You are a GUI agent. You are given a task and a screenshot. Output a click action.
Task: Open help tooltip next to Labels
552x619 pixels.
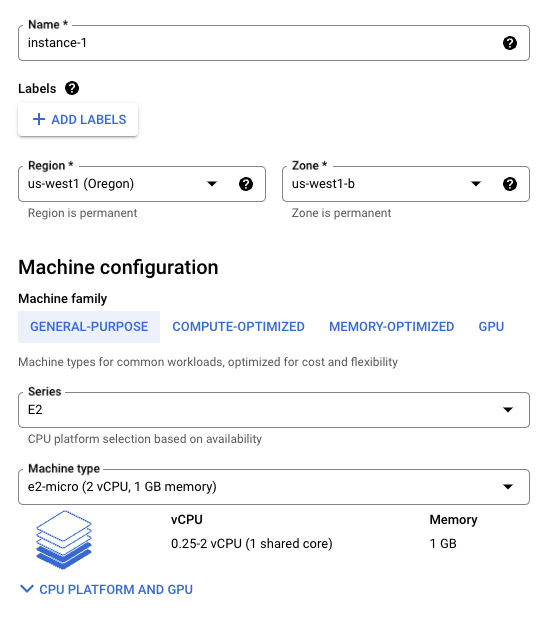tap(72, 88)
